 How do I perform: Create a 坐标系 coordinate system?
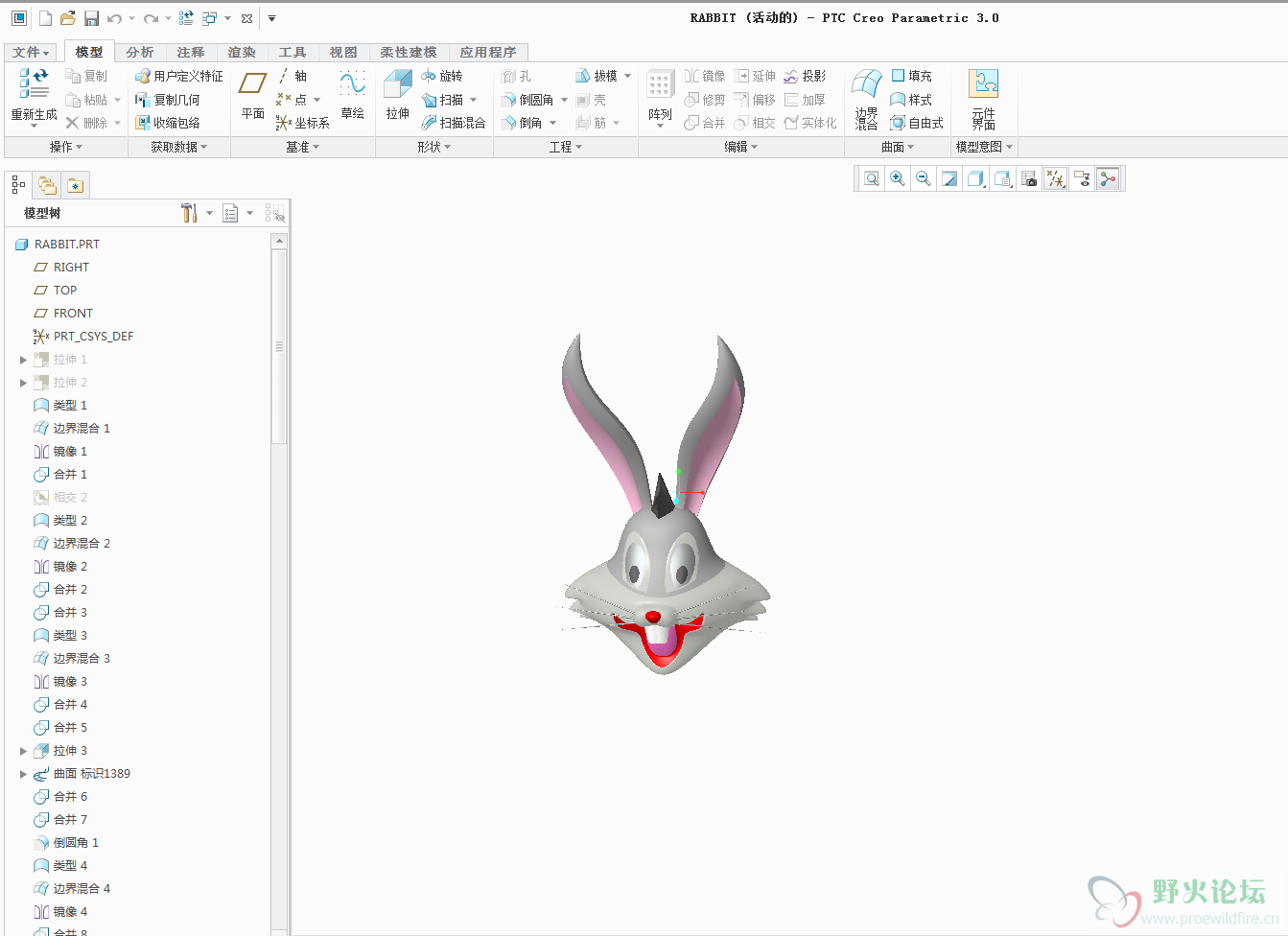click(x=303, y=123)
